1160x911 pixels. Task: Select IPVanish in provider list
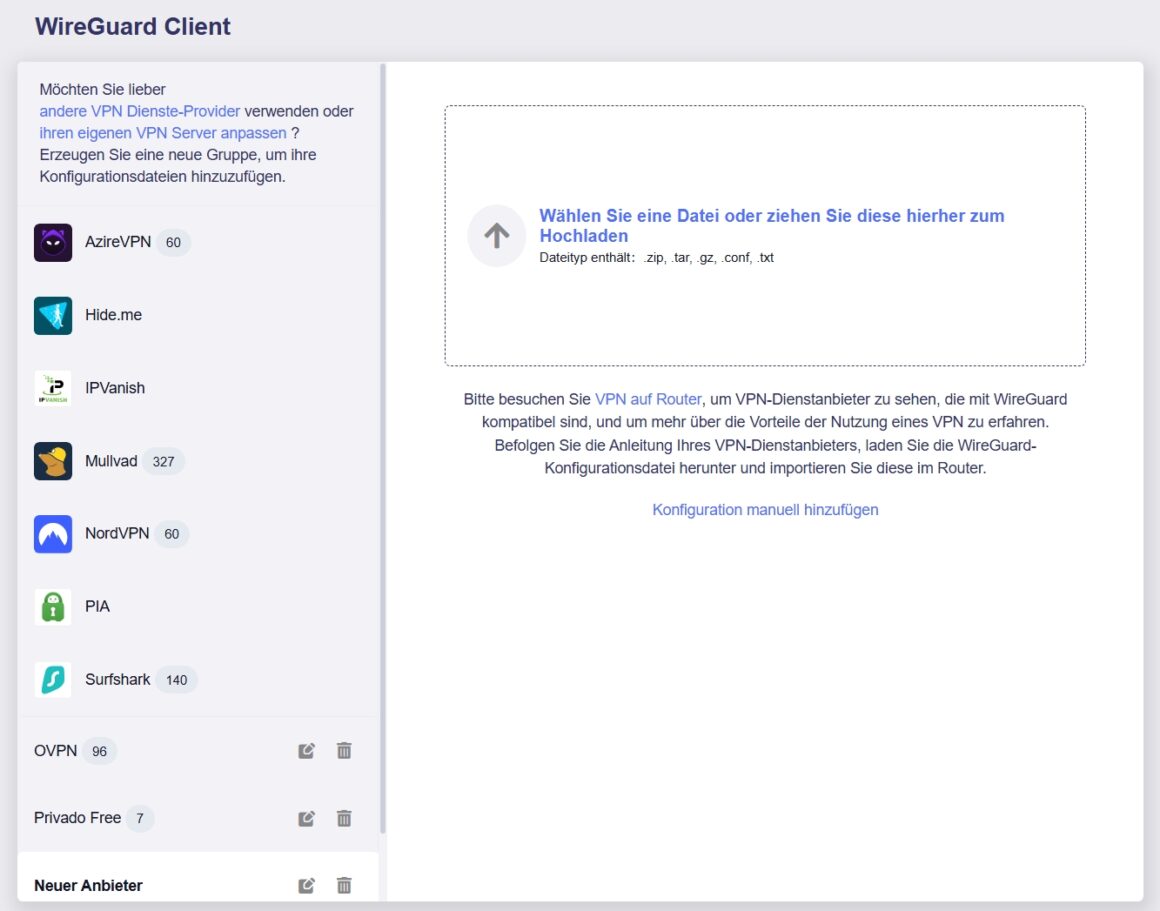coord(198,389)
